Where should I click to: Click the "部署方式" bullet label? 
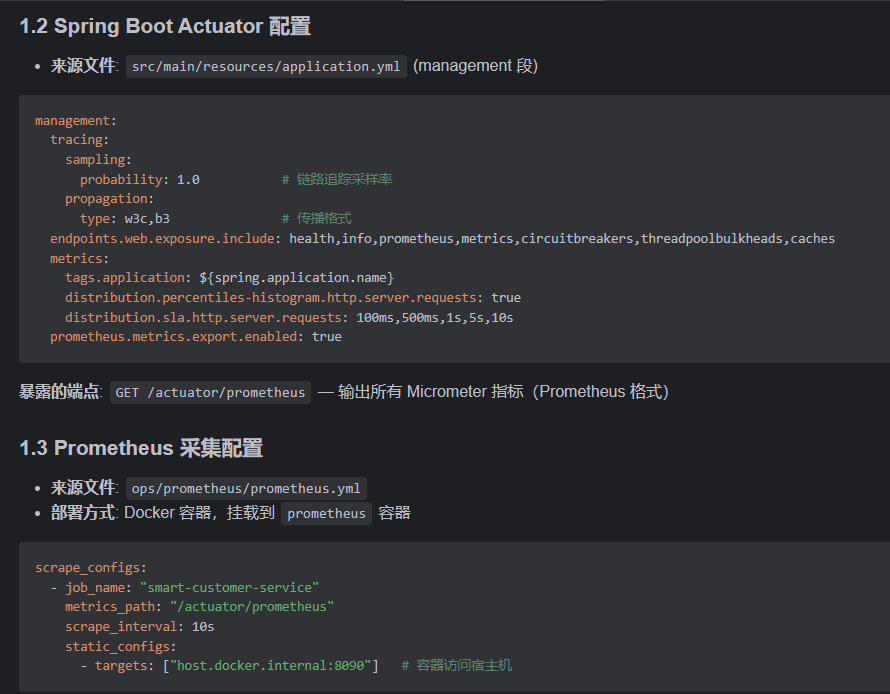83,513
